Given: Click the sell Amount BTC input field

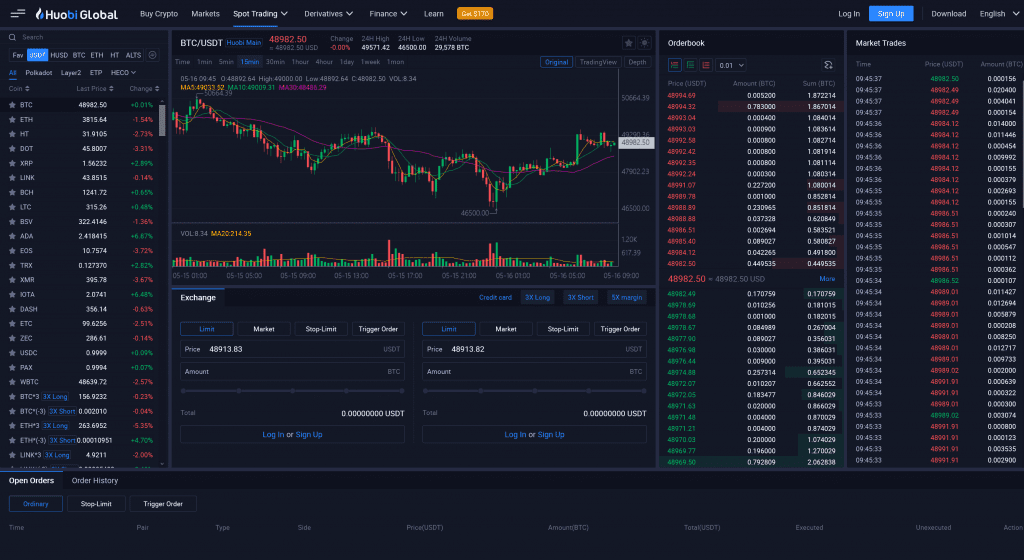Looking at the screenshot, I should pos(534,371).
